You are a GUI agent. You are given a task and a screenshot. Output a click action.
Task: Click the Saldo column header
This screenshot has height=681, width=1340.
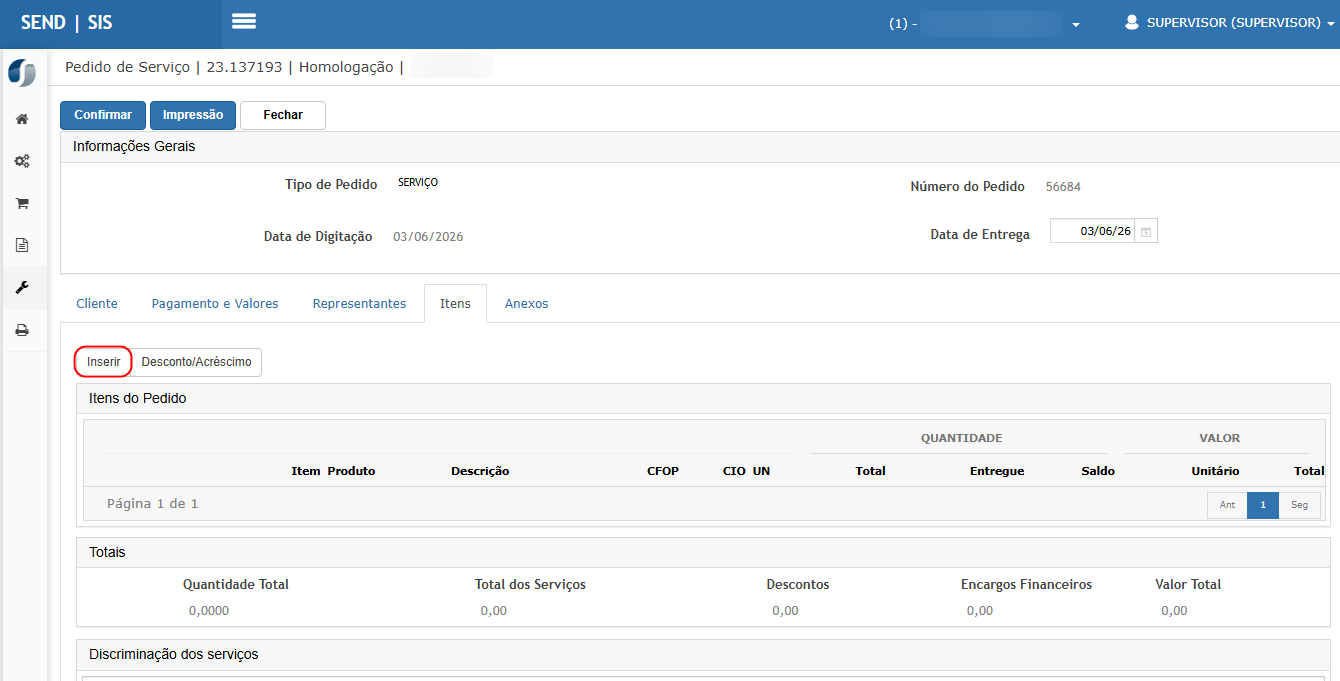[x=1098, y=471]
